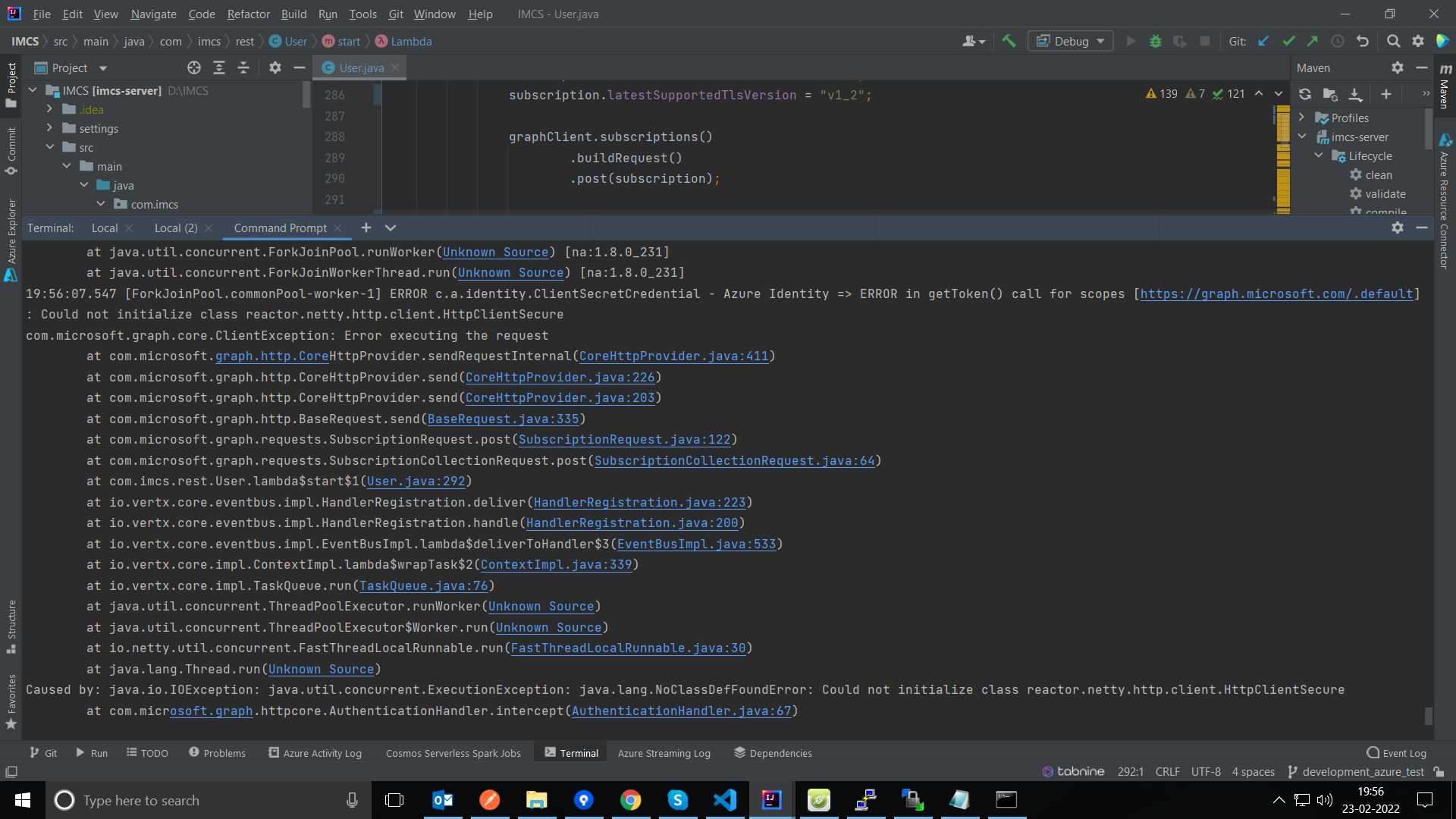This screenshot has width=1456, height=819.
Task: Open the Refactor menu
Action: pyautogui.click(x=248, y=14)
